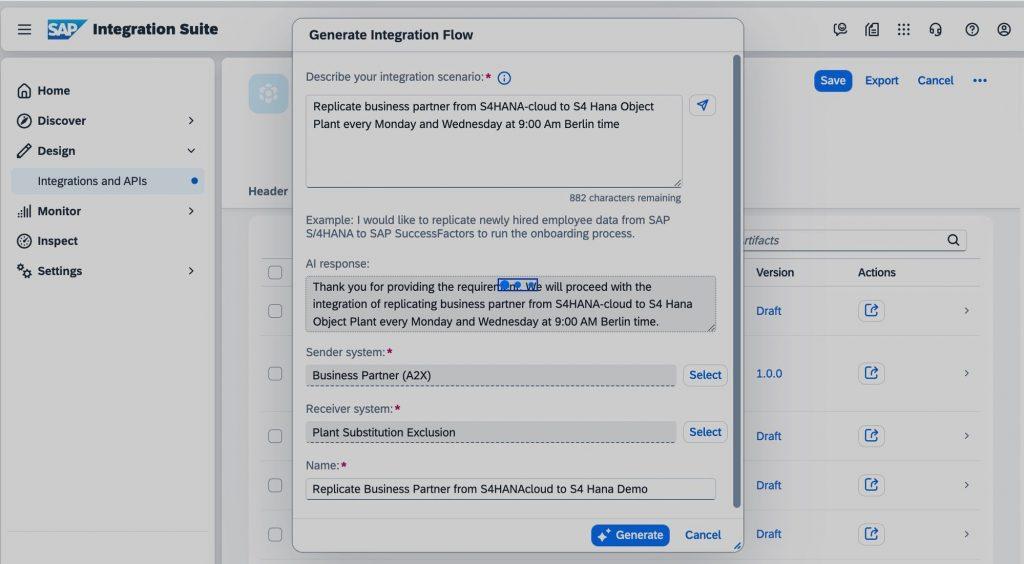The width and height of the screenshot is (1024, 564).
Task: Expand the first Draft row arrow
Action: (967, 310)
